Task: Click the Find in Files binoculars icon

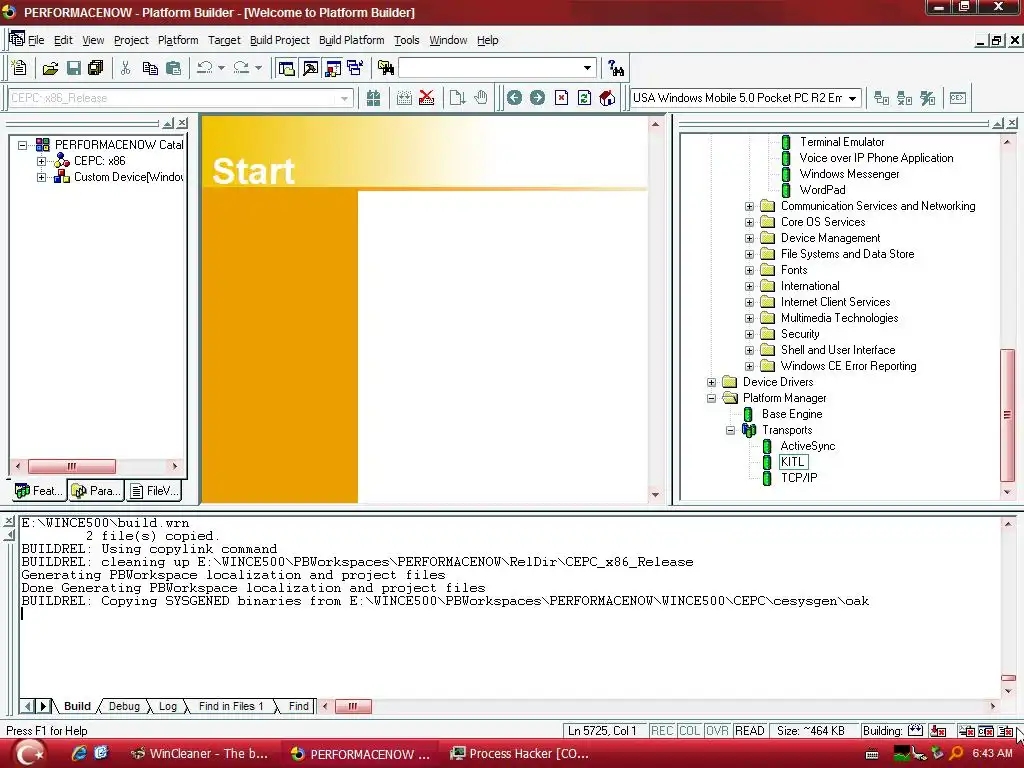Action: click(386, 68)
